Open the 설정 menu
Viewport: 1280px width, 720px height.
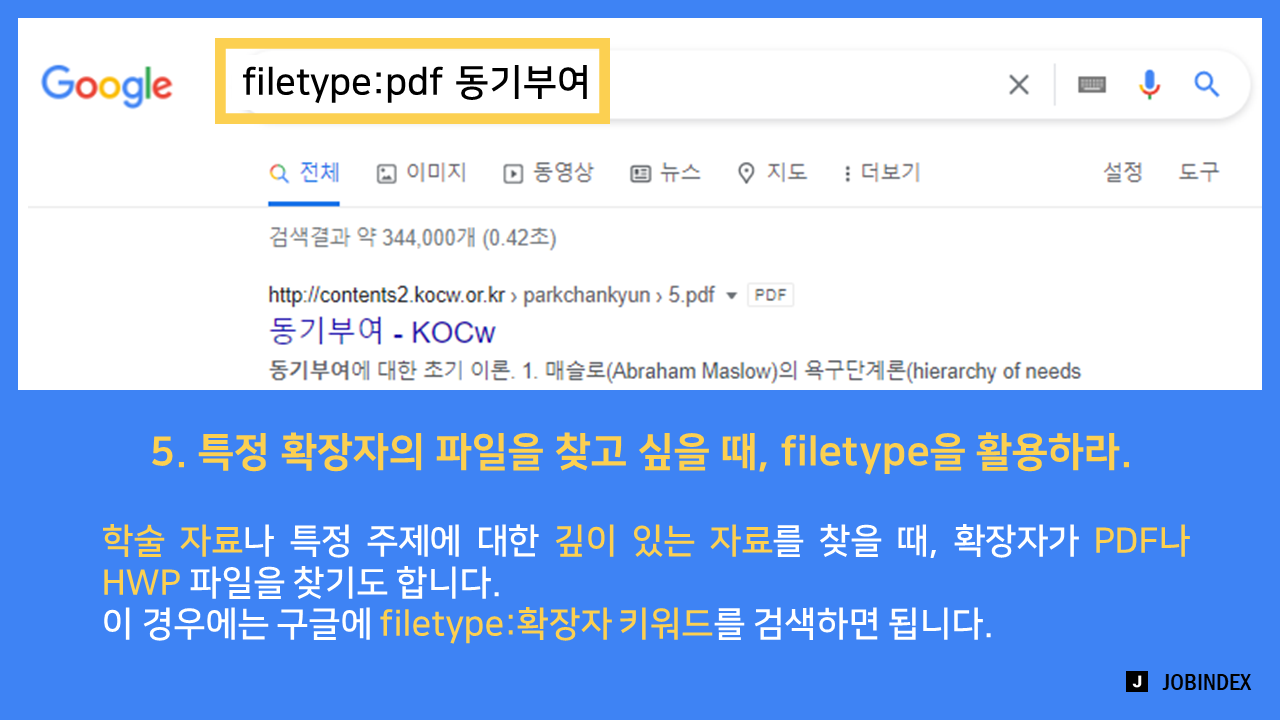point(1122,173)
